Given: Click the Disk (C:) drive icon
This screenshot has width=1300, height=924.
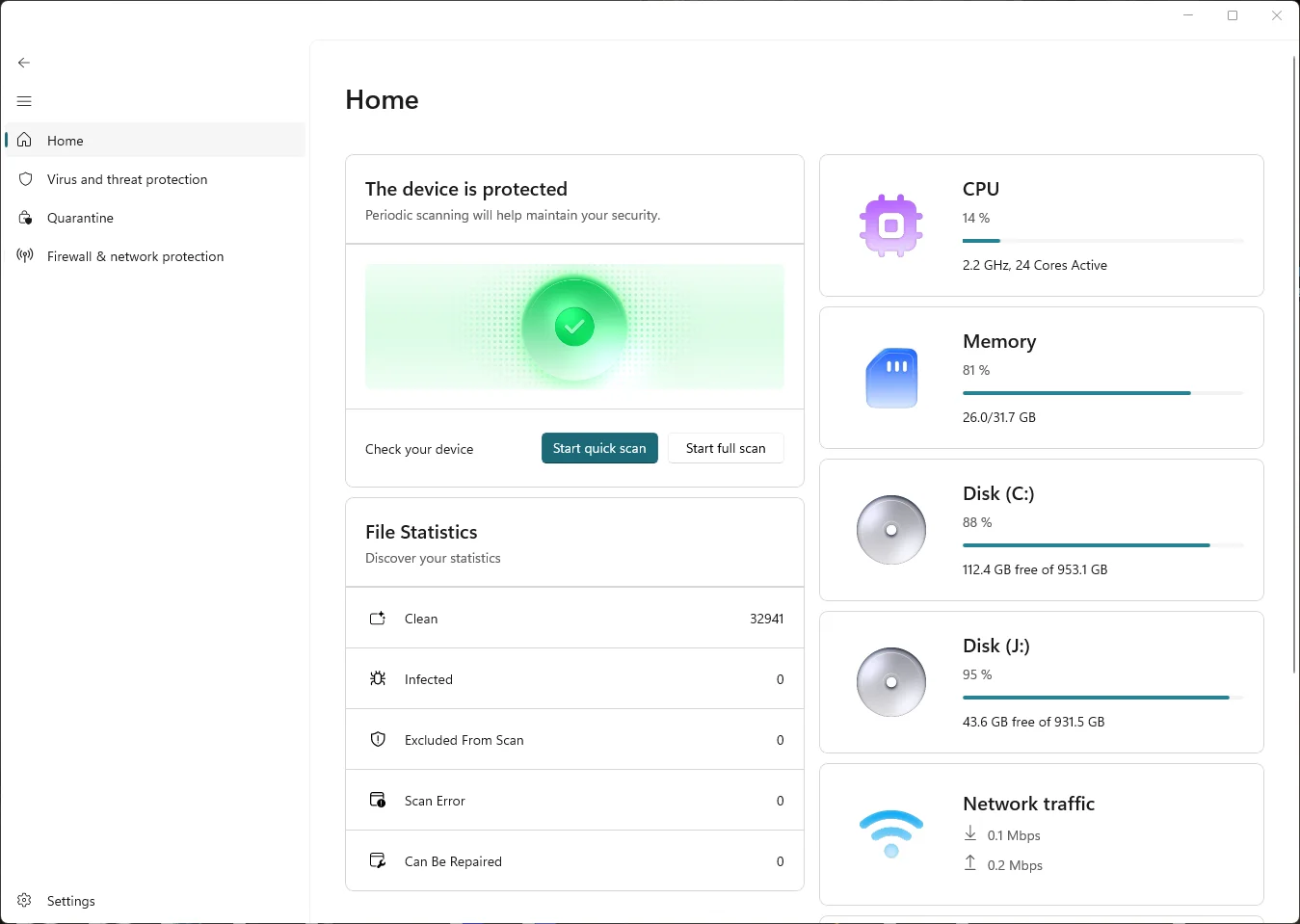Looking at the screenshot, I should click(x=891, y=530).
